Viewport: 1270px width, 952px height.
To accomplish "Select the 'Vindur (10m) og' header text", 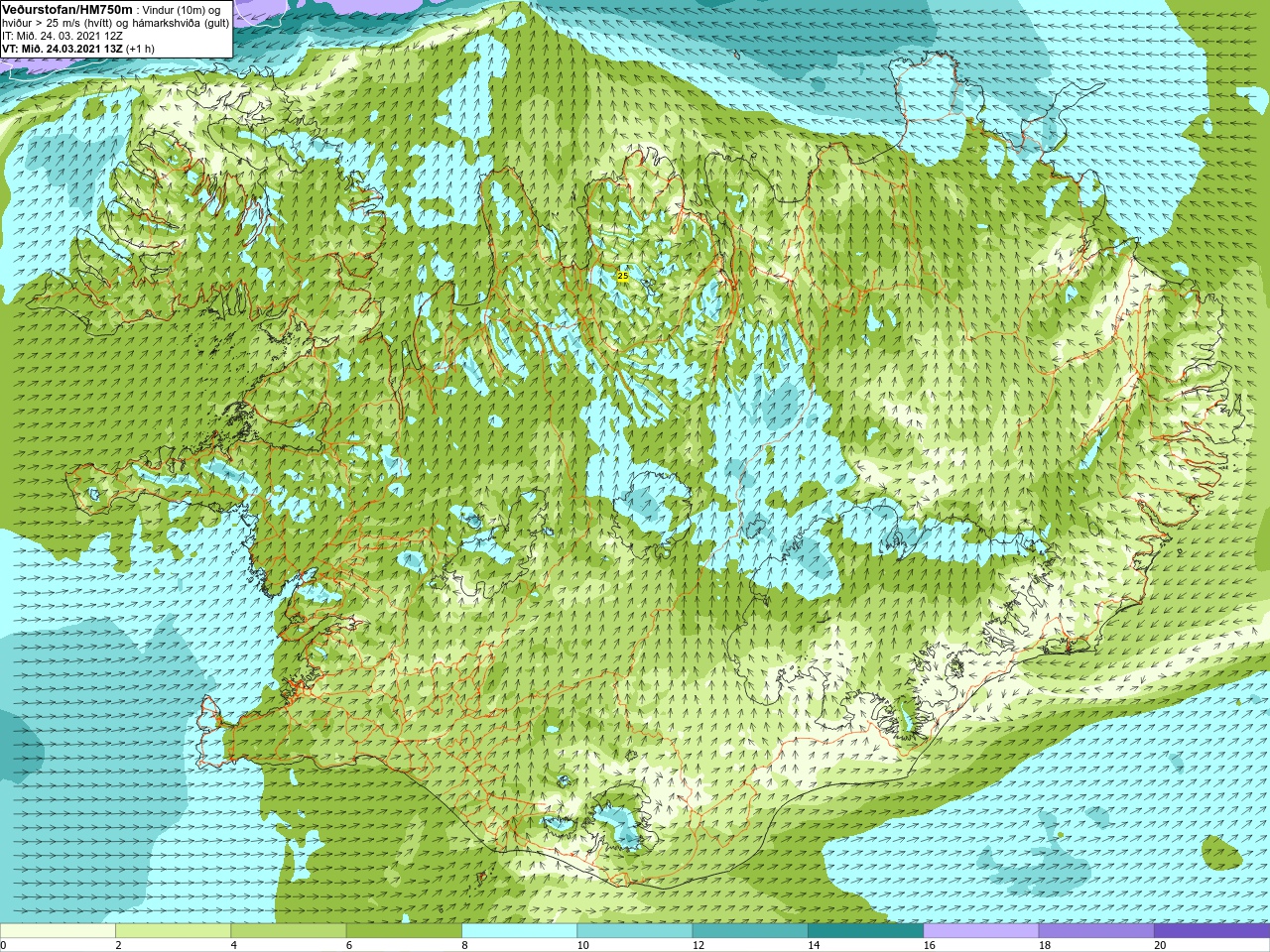I will [182, 9].
